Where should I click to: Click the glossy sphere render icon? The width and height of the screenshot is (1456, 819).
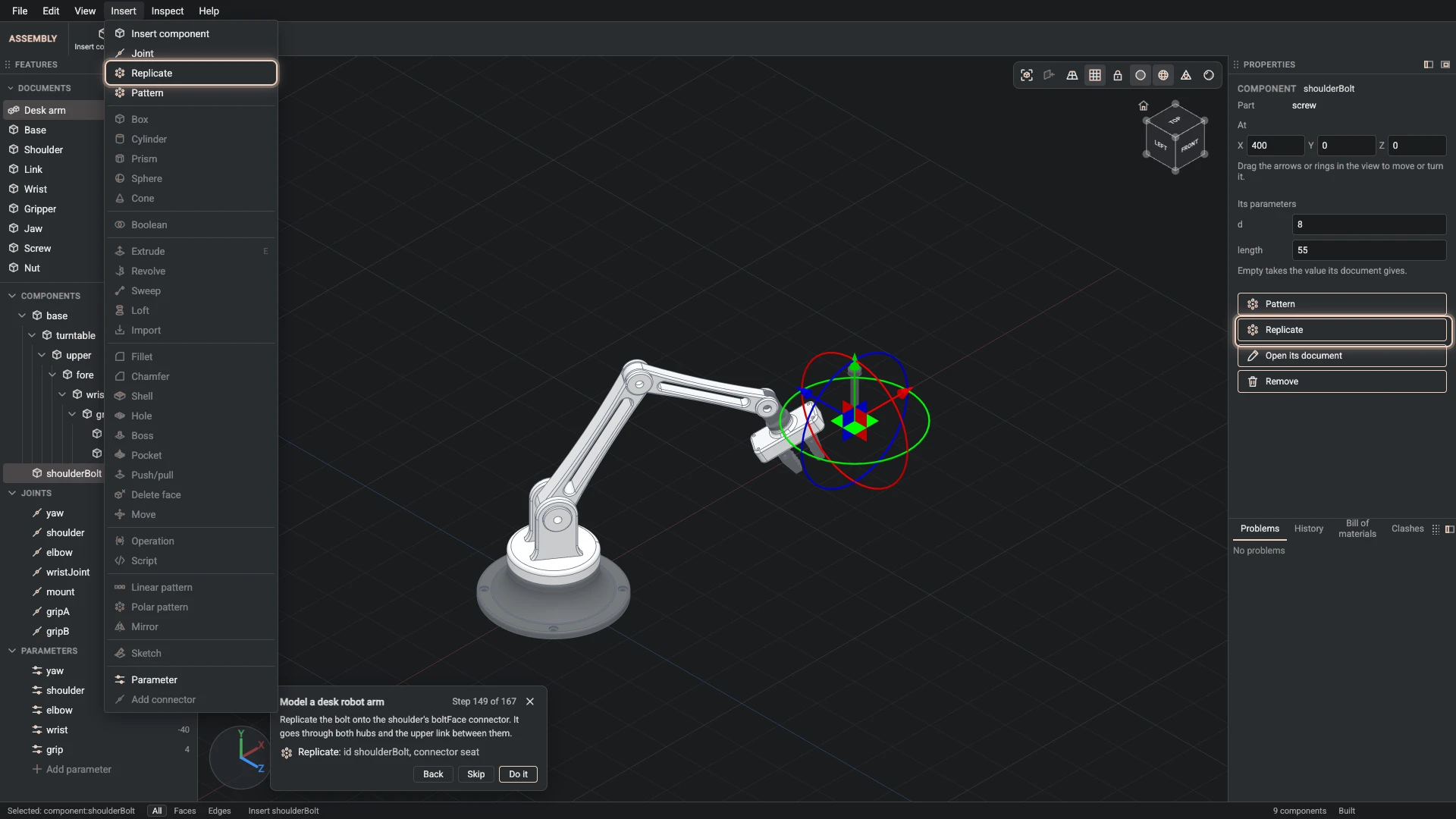[1209, 75]
